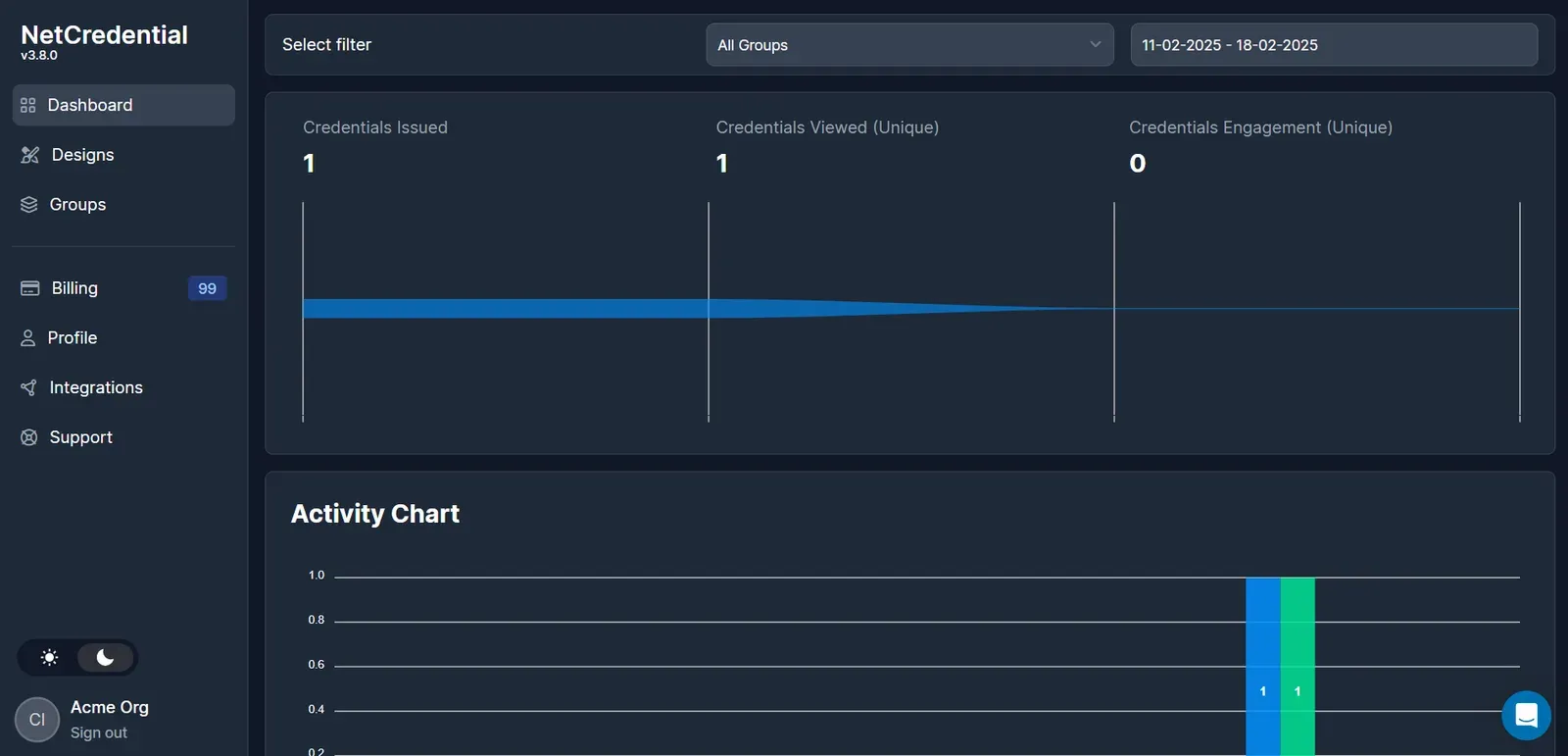Open the All Groups dropdown

tap(909, 45)
